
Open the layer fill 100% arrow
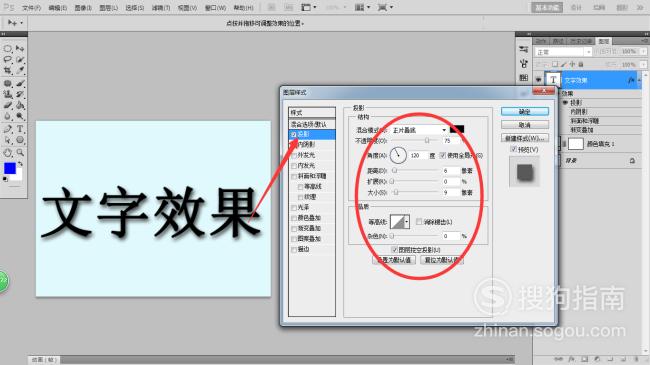coord(643,65)
